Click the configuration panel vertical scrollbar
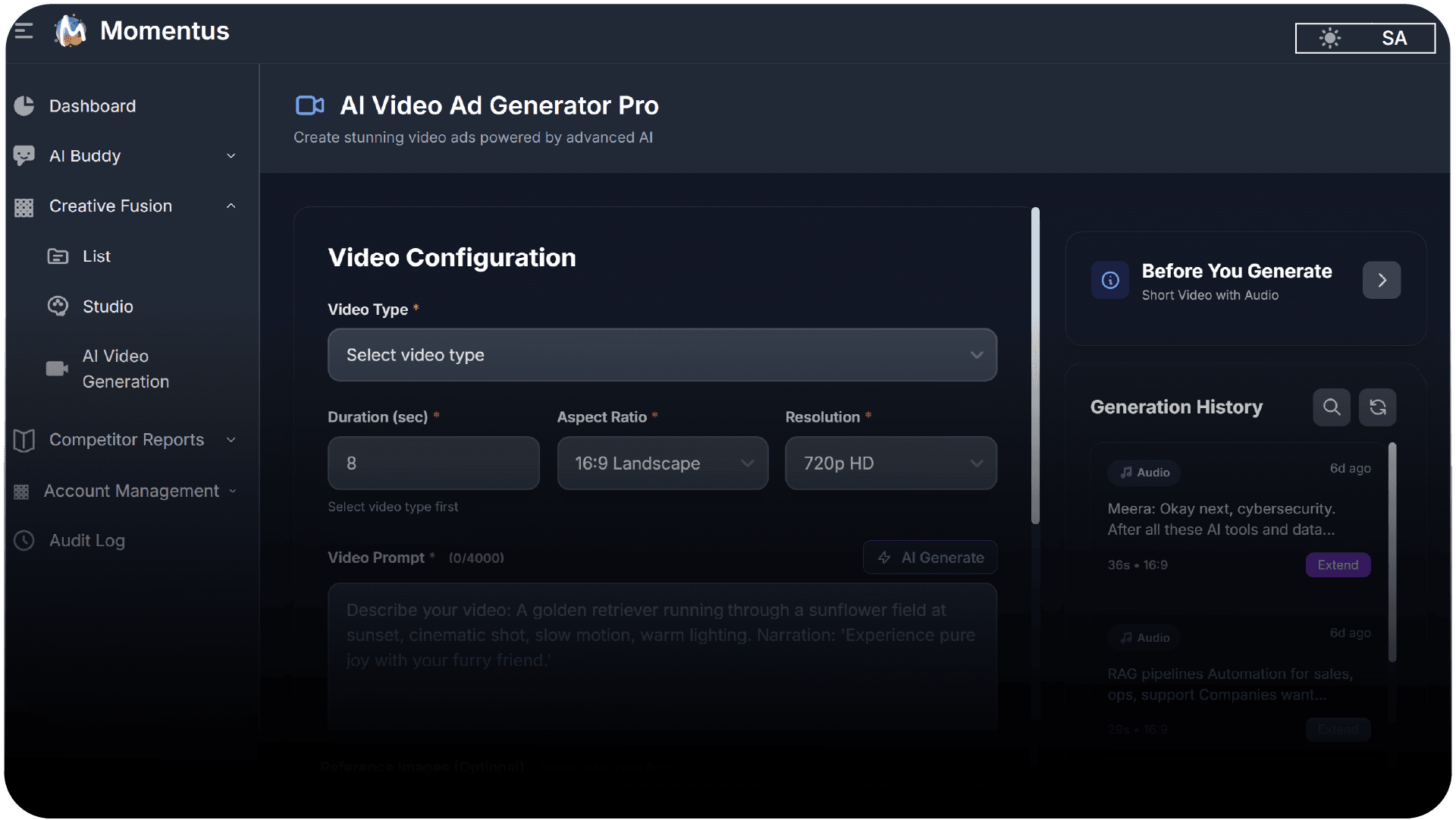The image size is (1456, 820). coord(1035,364)
